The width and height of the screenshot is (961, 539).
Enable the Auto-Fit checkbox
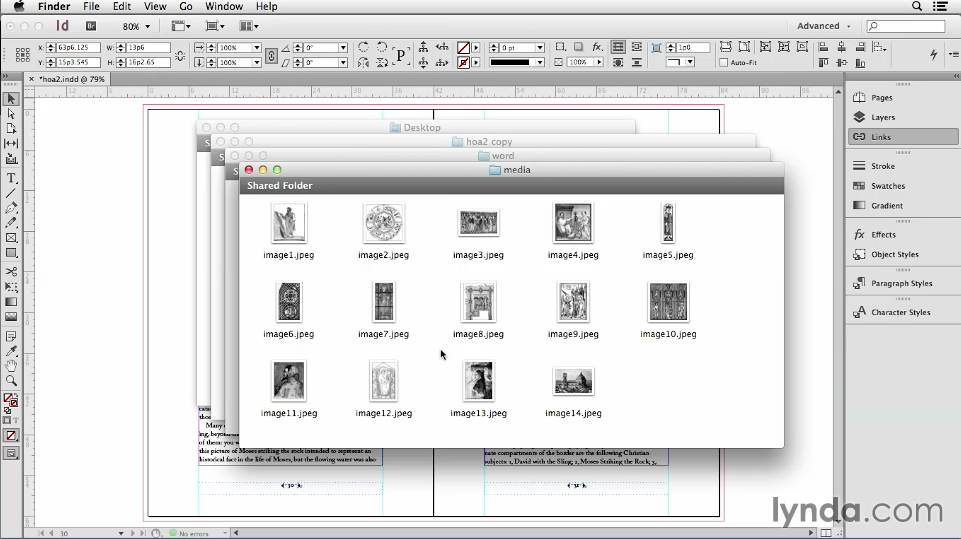click(724, 63)
